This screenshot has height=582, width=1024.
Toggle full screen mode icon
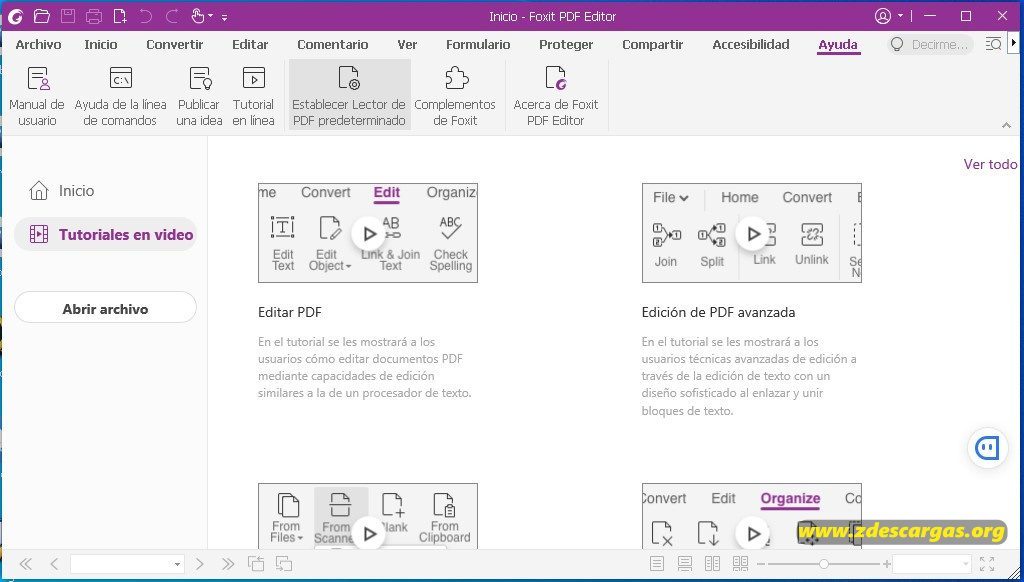[987, 564]
